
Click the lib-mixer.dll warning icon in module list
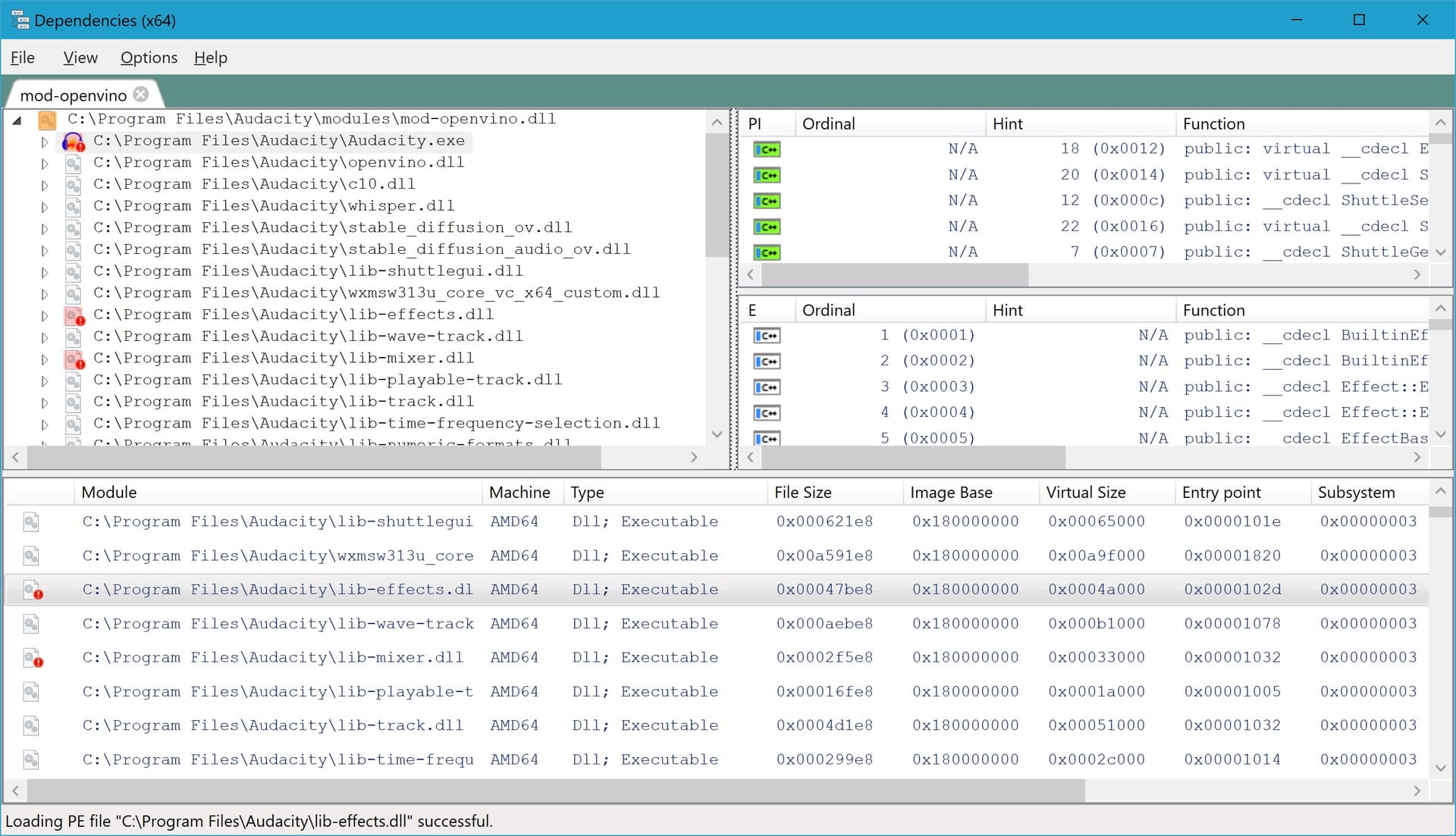[33, 658]
